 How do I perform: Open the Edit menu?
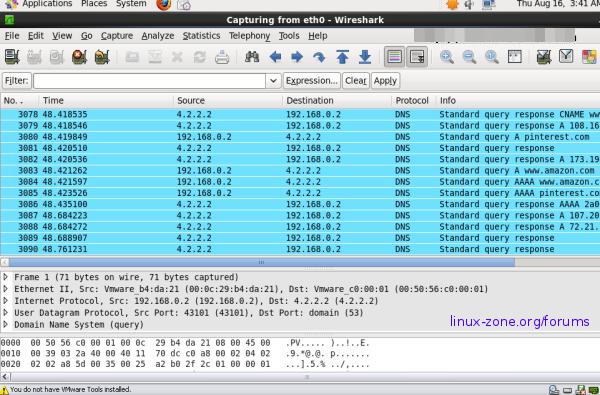(36, 36)
